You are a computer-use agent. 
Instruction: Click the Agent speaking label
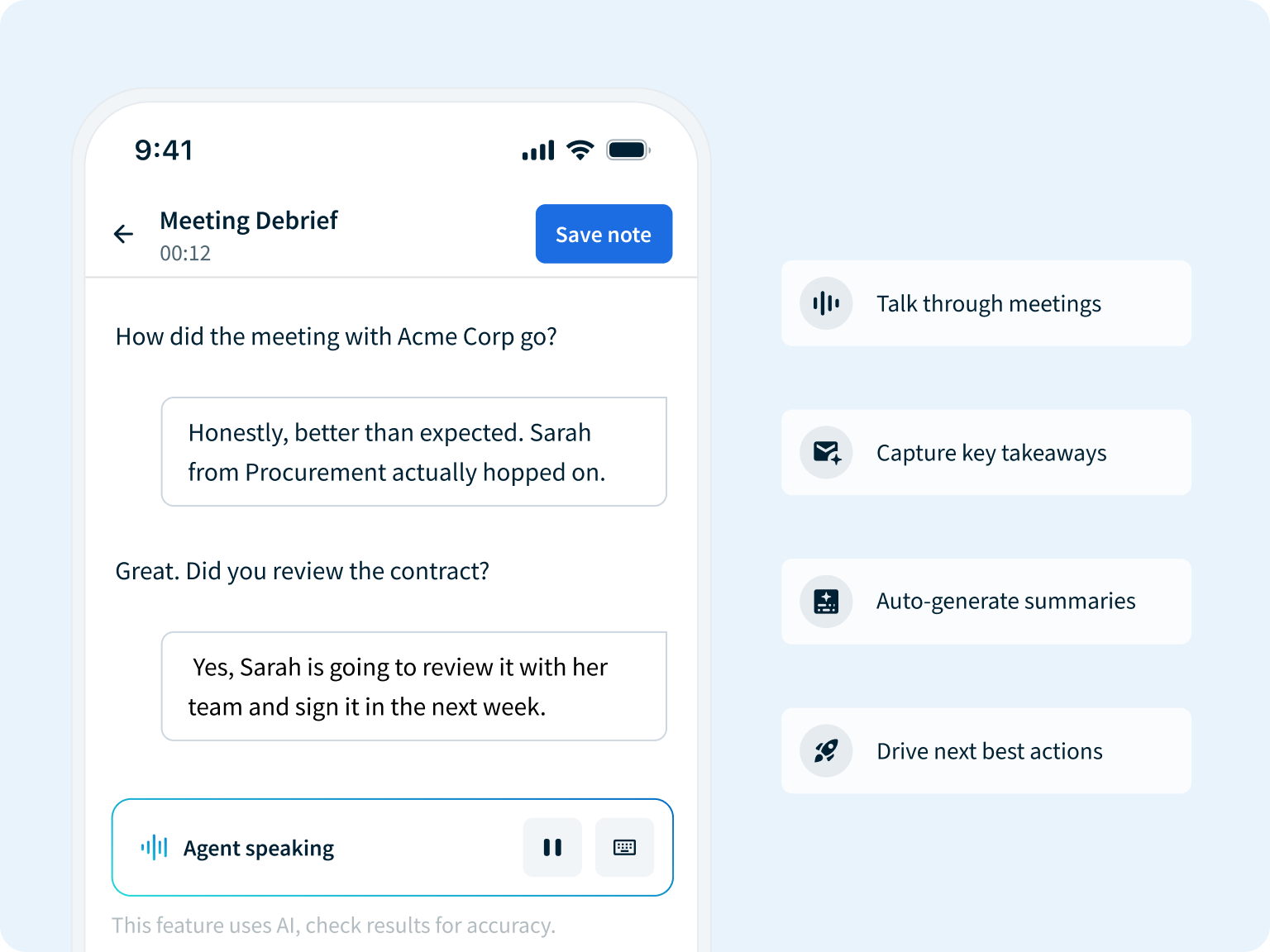(259, 849)
